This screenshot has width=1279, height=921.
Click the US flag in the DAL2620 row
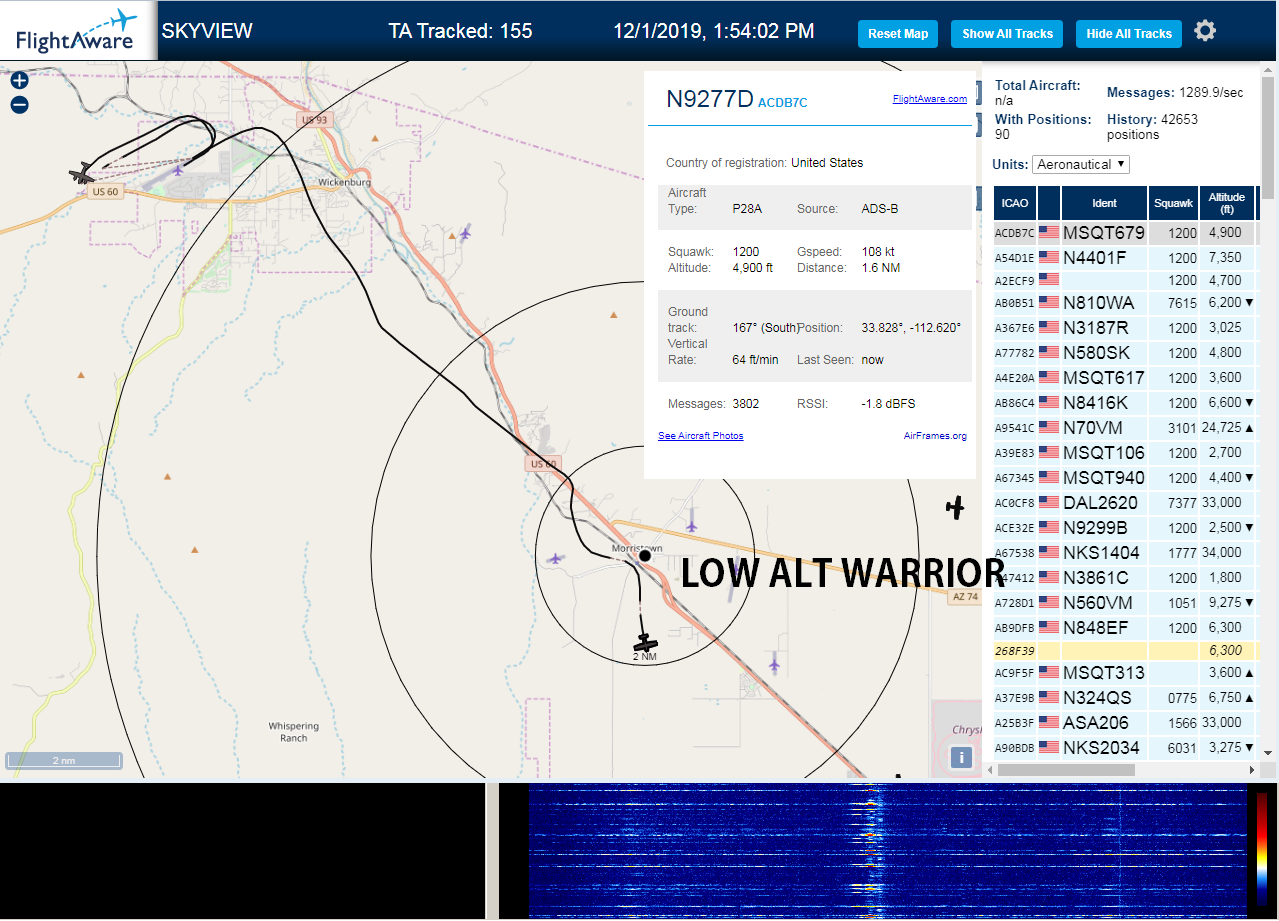click(1049, 502)
